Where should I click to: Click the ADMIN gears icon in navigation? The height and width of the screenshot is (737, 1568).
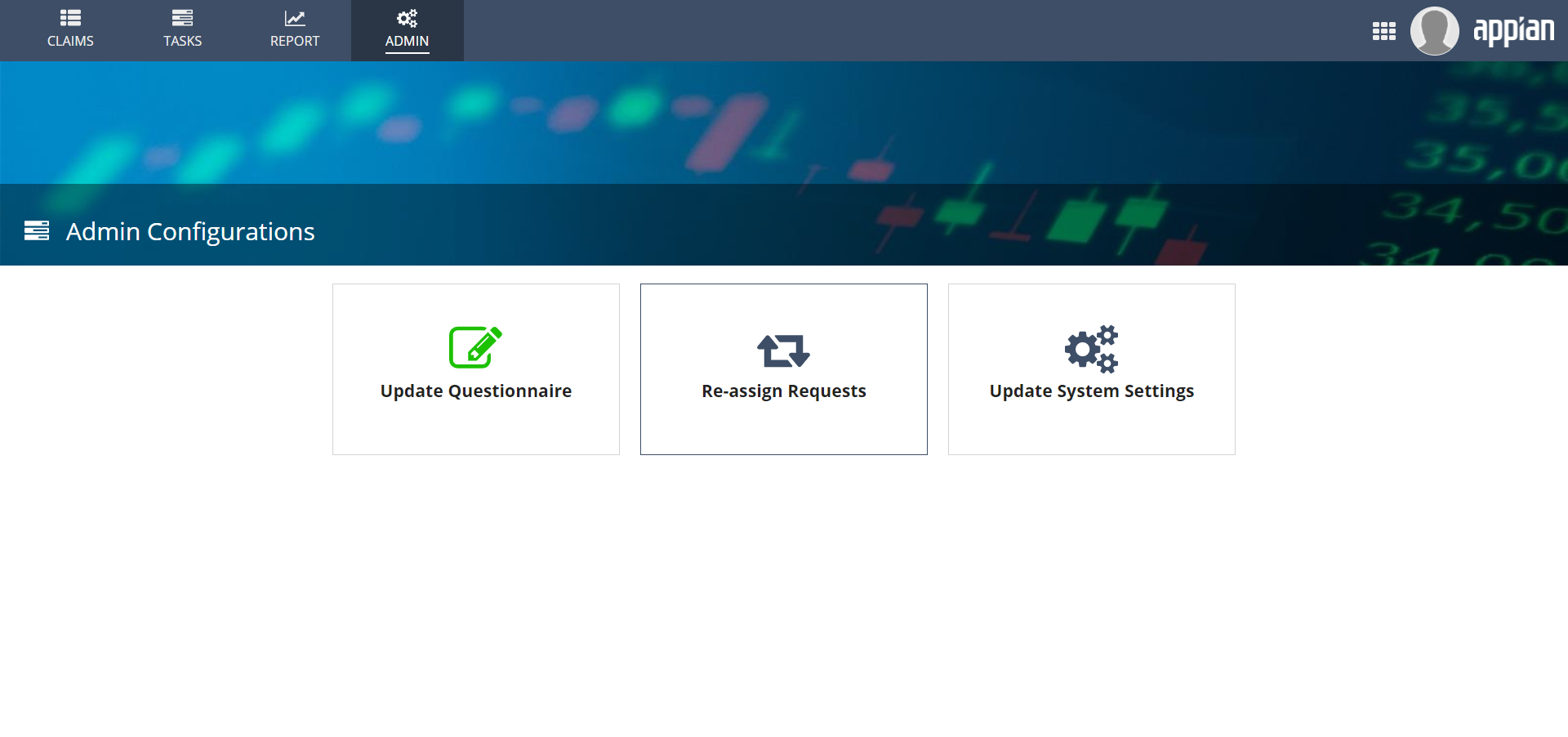[x=407, y=18]
